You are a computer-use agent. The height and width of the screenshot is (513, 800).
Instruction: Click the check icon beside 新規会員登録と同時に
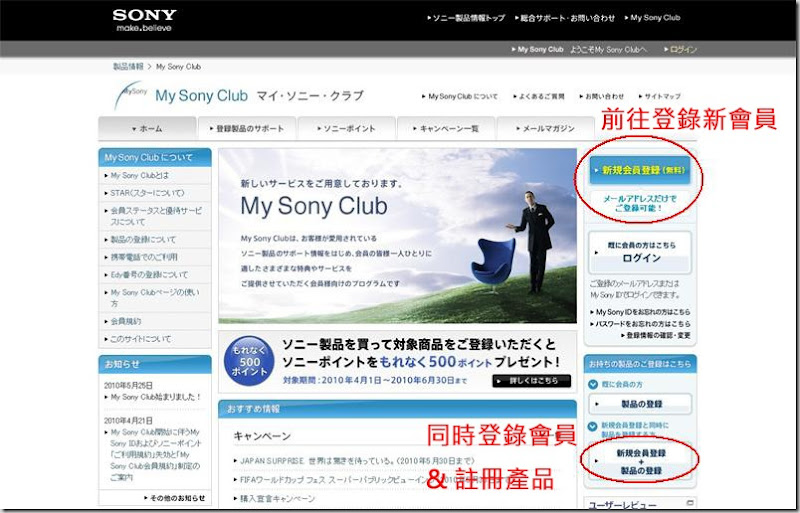(x=593, y=426)
